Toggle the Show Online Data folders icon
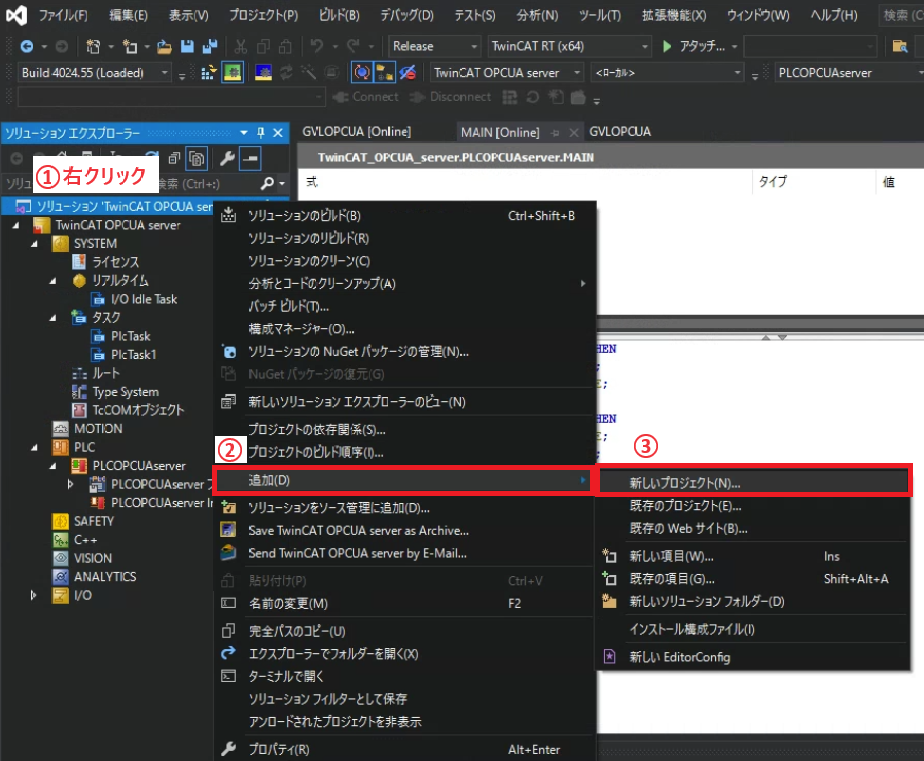 (385, 73)
